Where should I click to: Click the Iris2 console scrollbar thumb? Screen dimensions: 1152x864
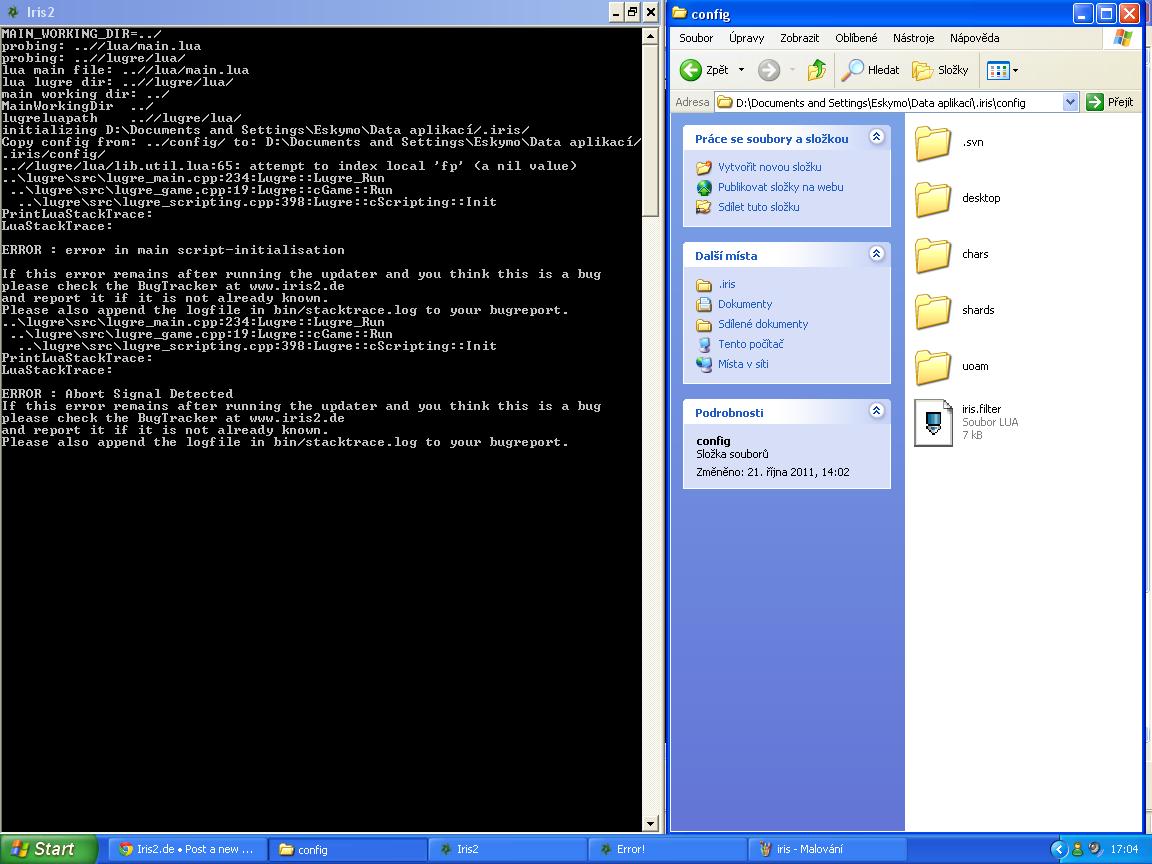[x=650, y=130]
